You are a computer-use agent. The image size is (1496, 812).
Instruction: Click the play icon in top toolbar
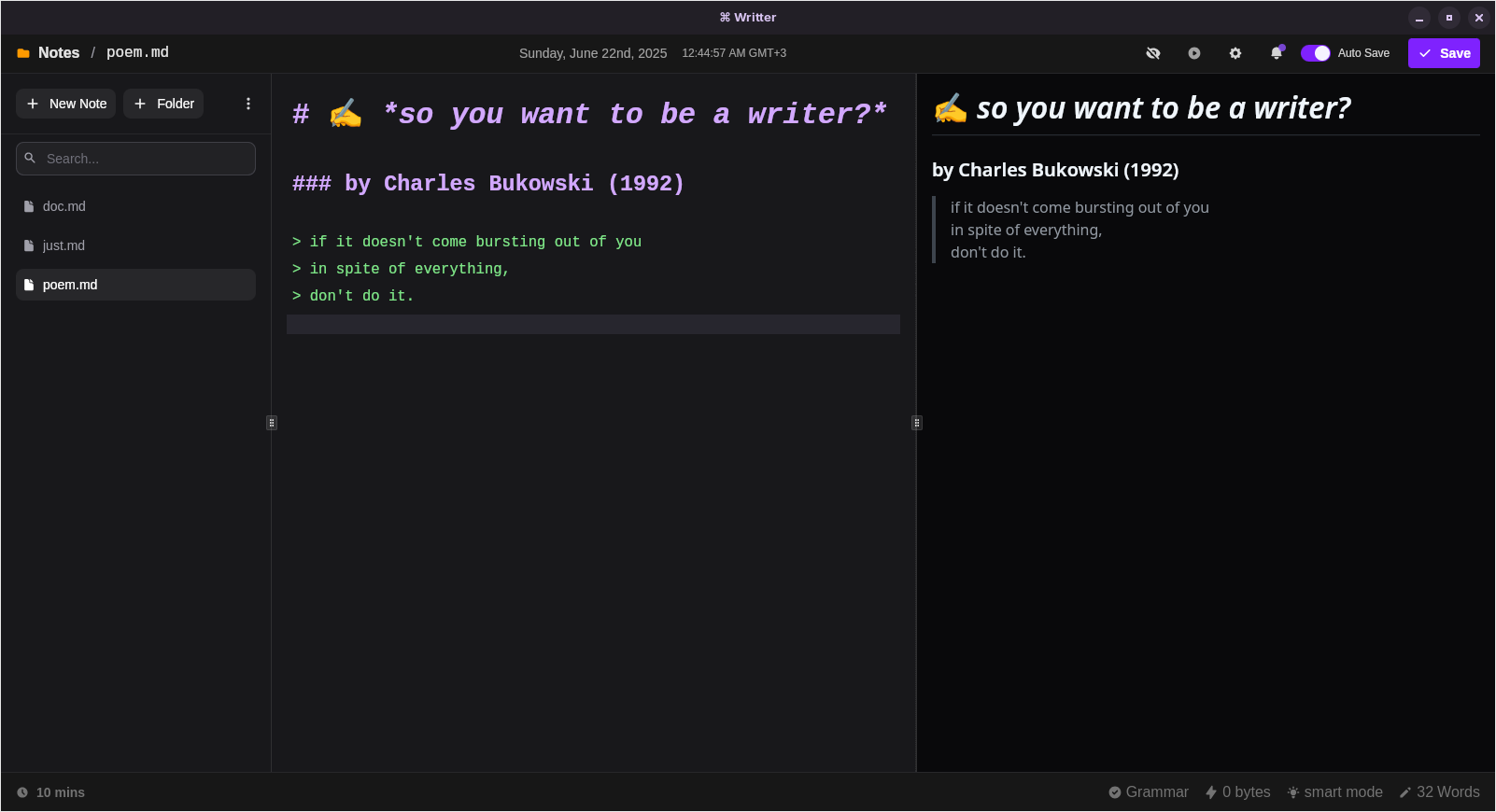click(1194, 53)
